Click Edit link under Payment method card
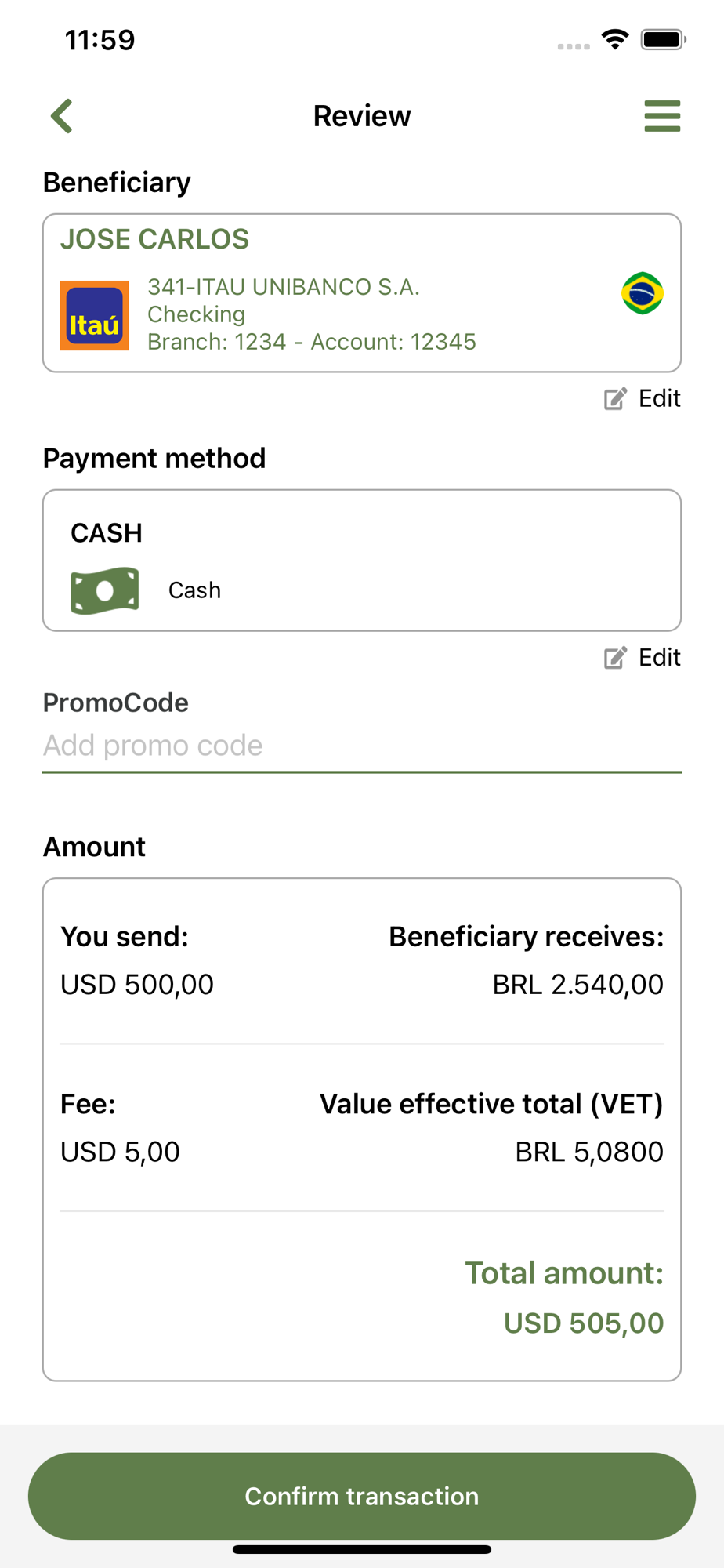 click(x=659, y=658)
